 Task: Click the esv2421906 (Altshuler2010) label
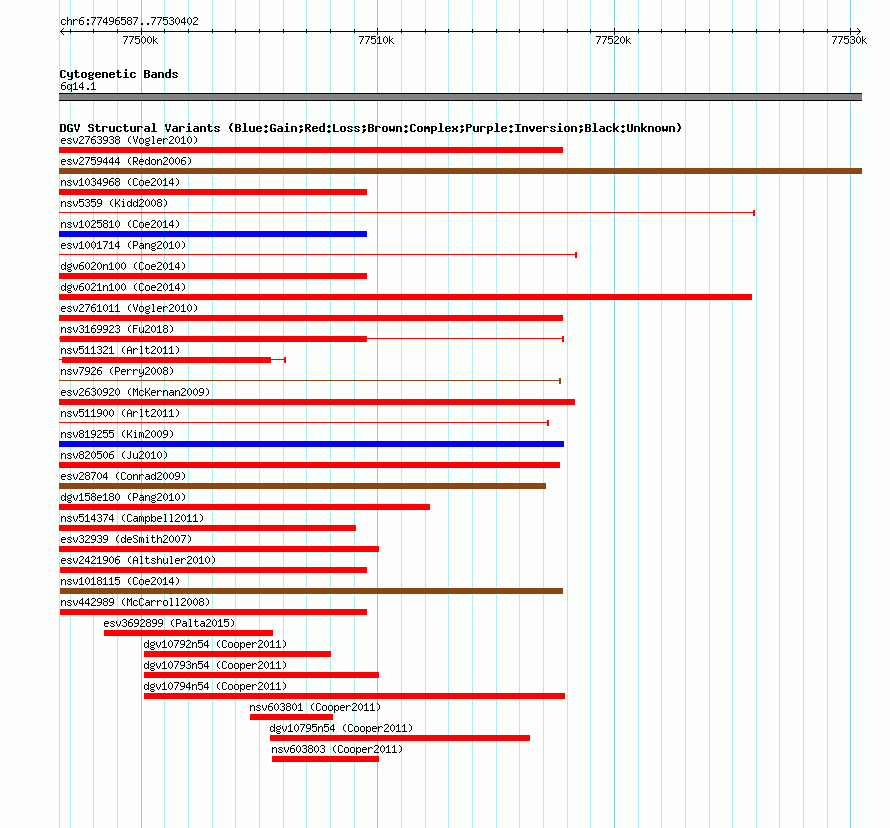pyautogui.click(x=138, y=560)
